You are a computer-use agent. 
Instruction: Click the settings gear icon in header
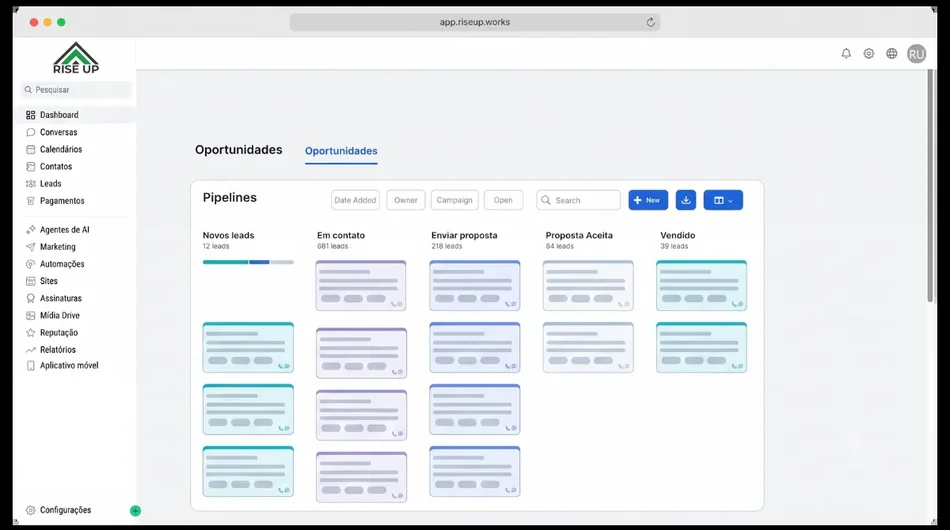point(869,53)
